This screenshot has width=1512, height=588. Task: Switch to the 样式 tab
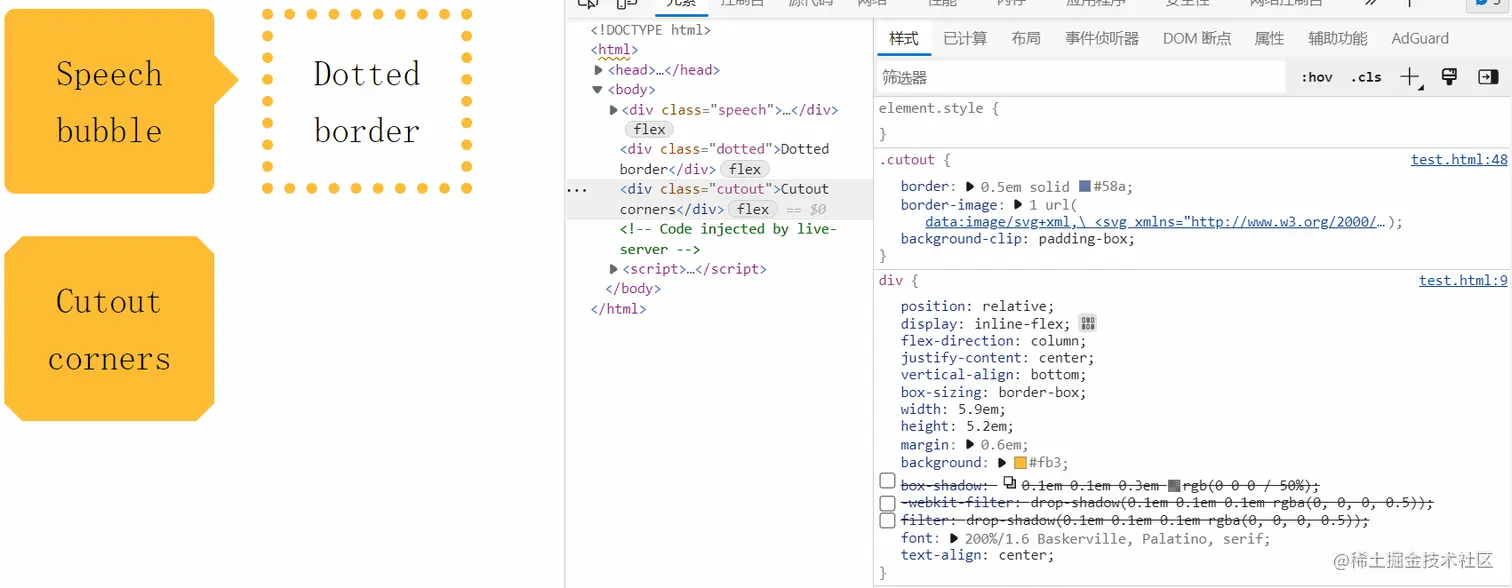tap(904, 38)
